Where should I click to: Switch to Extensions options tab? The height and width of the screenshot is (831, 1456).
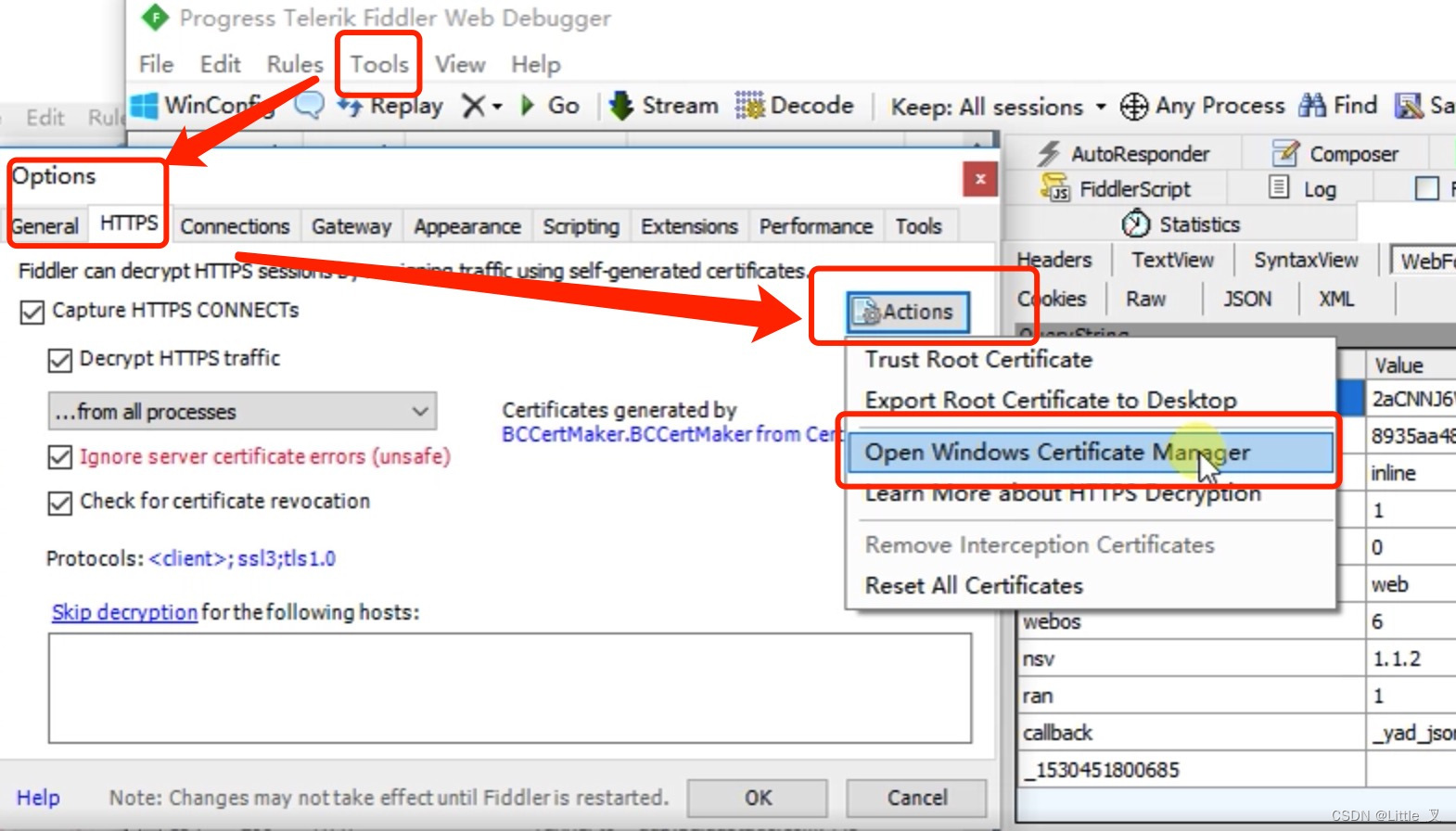coord(689,226)
